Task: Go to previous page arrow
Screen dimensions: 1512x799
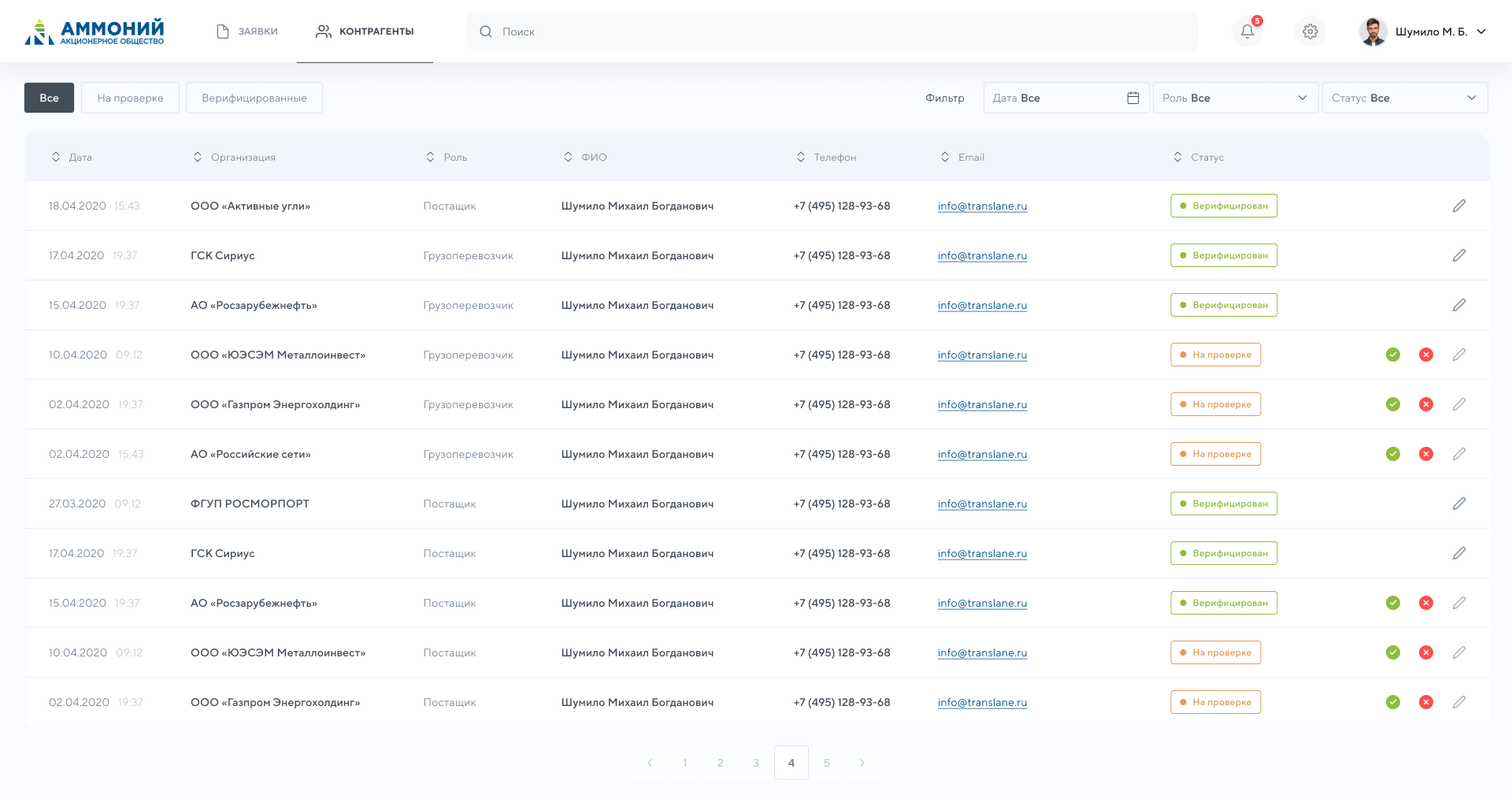Action: (650, 763)
